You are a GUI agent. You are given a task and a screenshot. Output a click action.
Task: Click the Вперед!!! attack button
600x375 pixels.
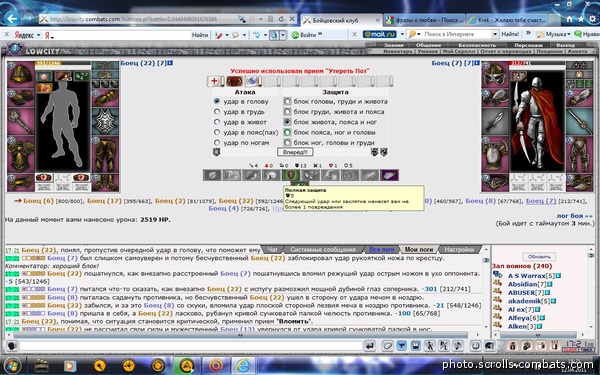click(x=295, y=152)
